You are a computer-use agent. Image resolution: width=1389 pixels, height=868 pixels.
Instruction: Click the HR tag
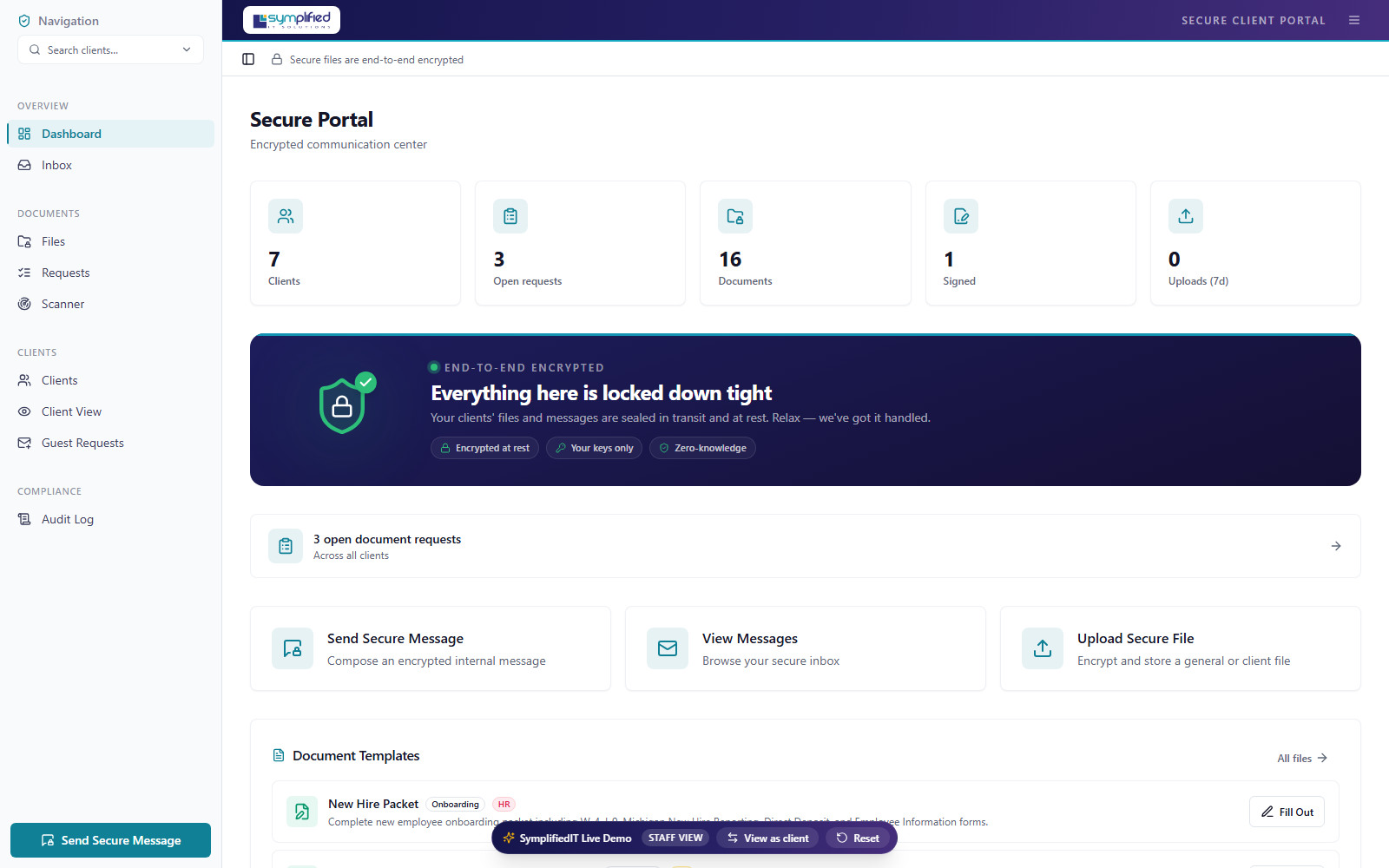504,805
